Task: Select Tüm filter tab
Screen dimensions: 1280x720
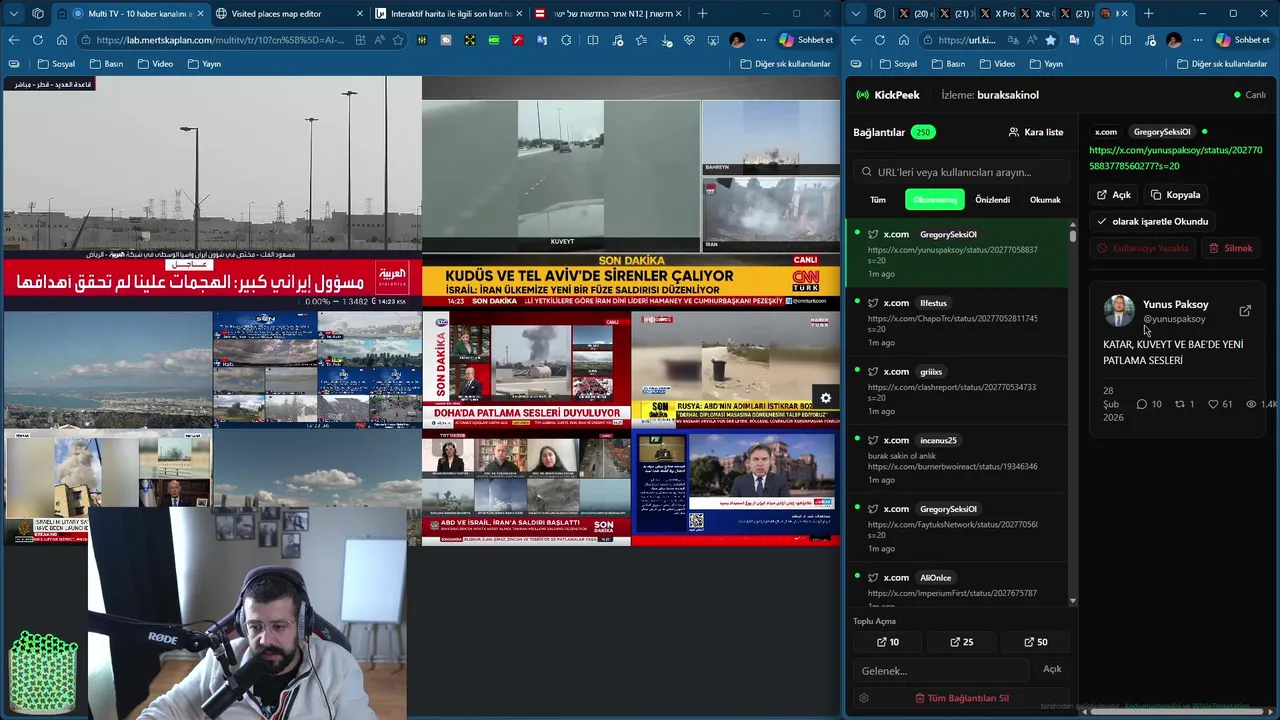Action: click(x=878, y=200)
